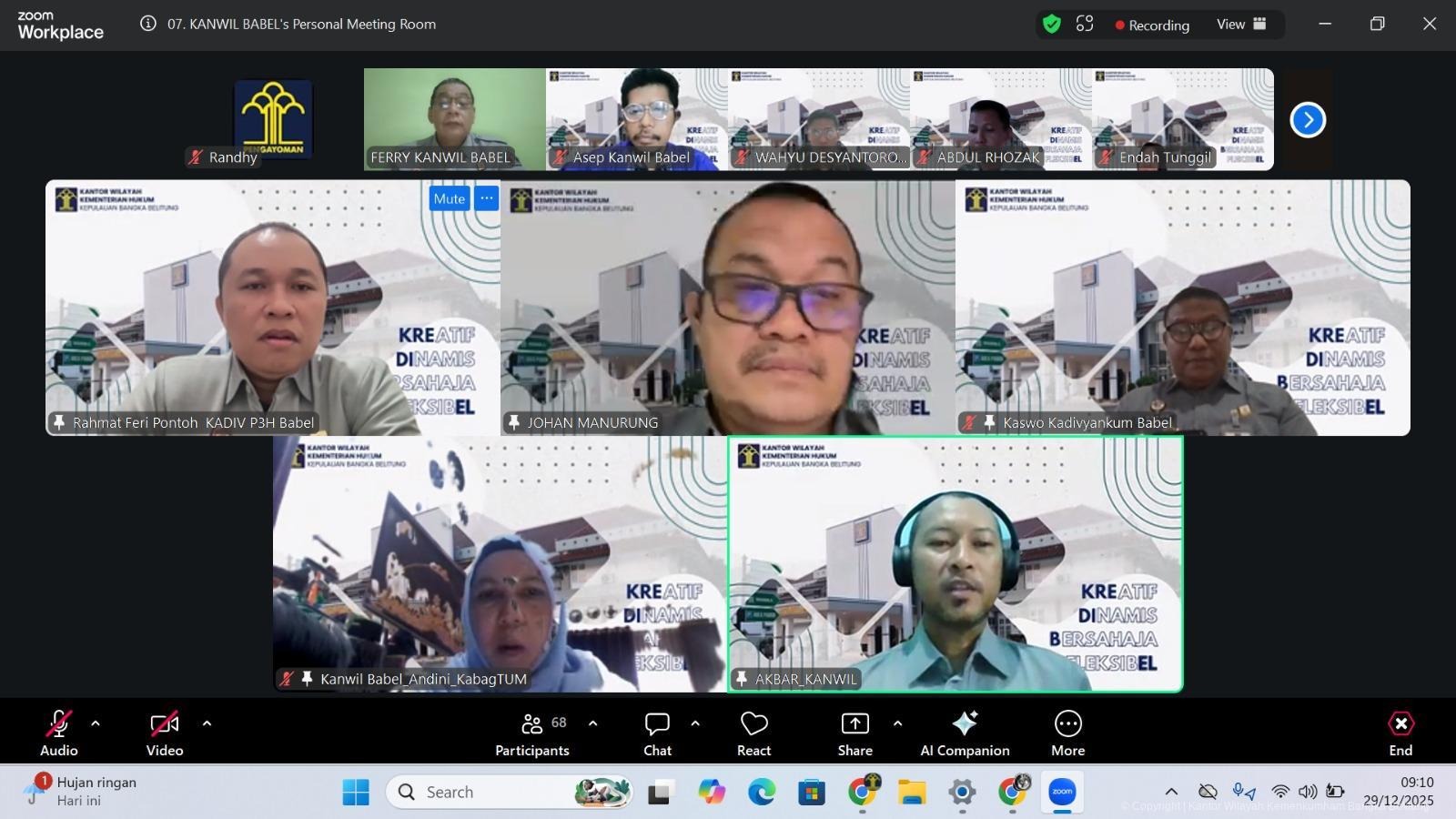Expand the Participants chevron
The height and width of the screenshot is (819, 1456).
pos(593,723)
